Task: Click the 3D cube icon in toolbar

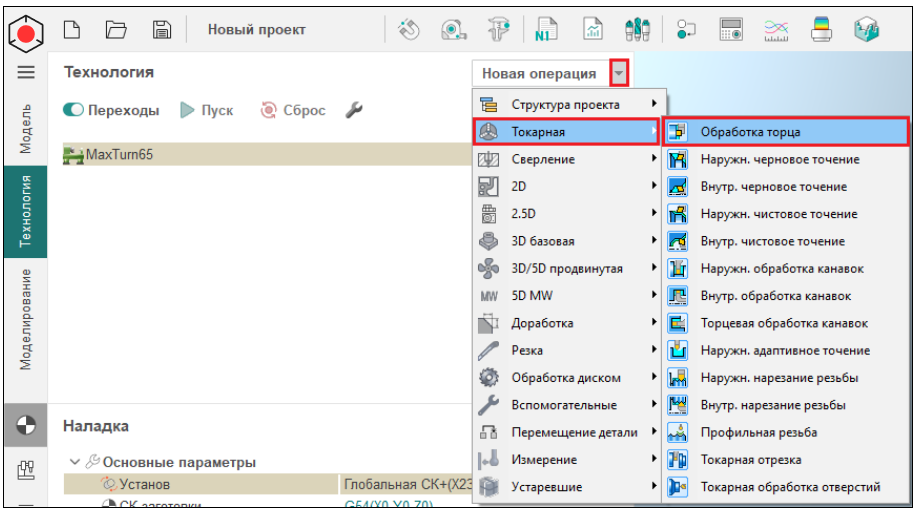Action: pos(865,30)
